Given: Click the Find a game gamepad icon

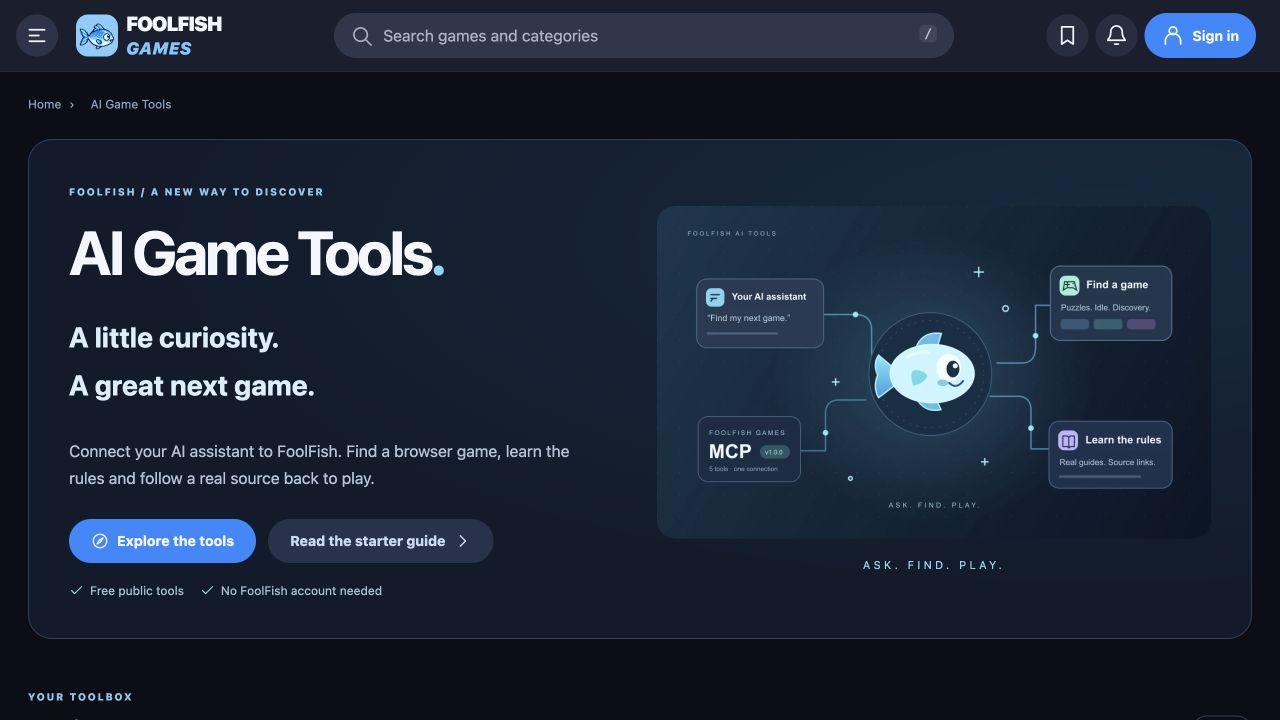Looking at the screenshot, I should [1069, 285].
